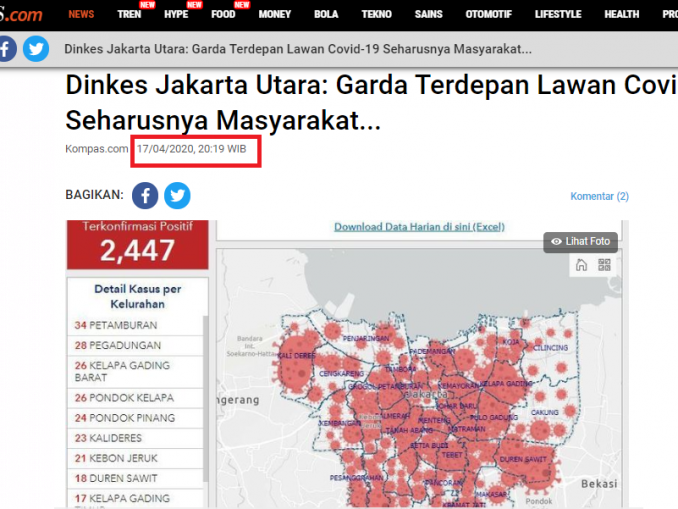Click the sticky header article title

(298, 49)
